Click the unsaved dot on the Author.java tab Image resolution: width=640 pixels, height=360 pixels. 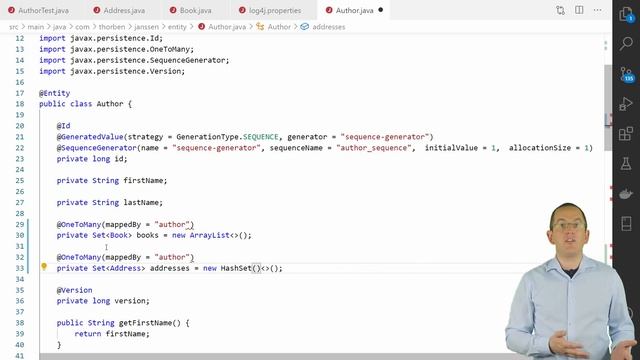[x=380, y=10]
